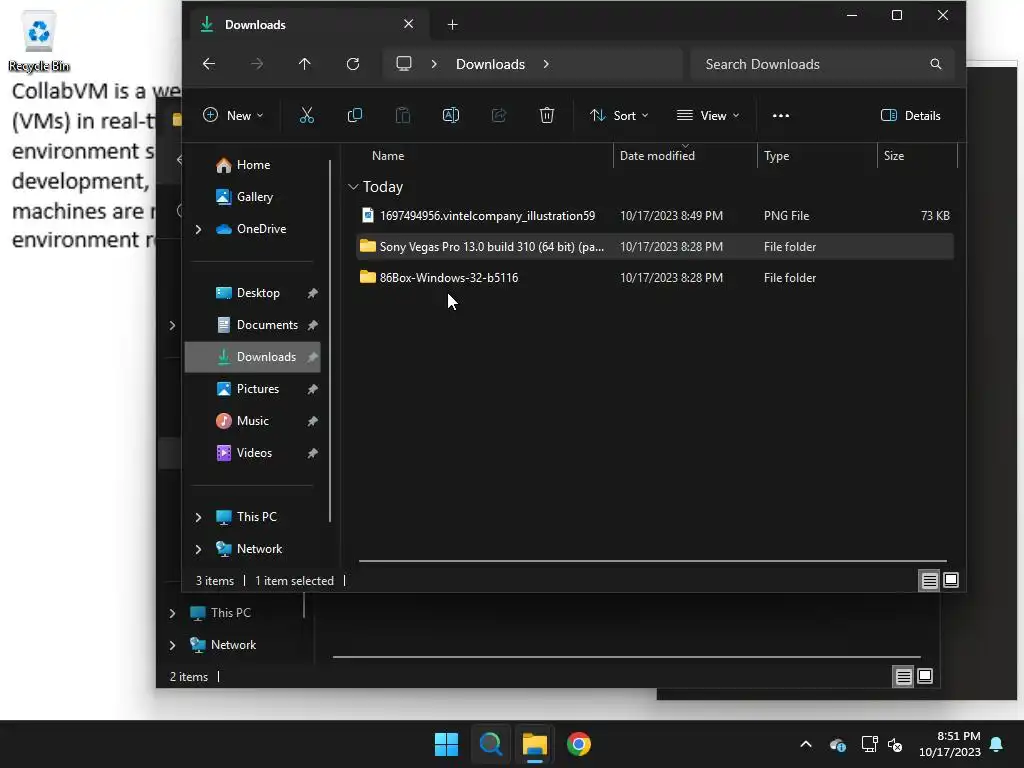Click horizontal scrollbar in file list
The image size is (1024, 768).
coord(652,560)
